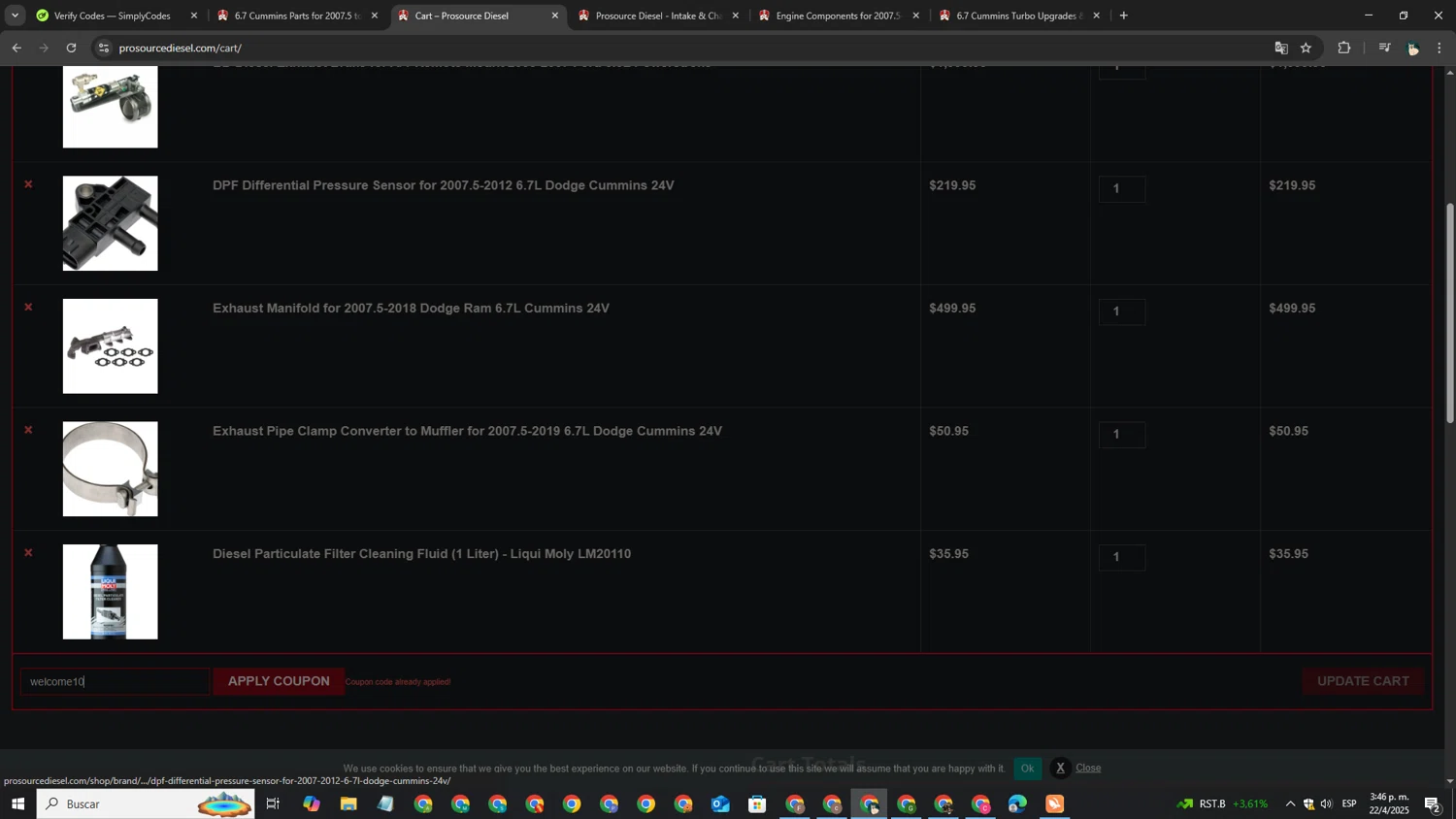This screenshot has height=819, width=1456.
Task: View site information for prosourcediesel.com
Action: [x=104, y=48]
